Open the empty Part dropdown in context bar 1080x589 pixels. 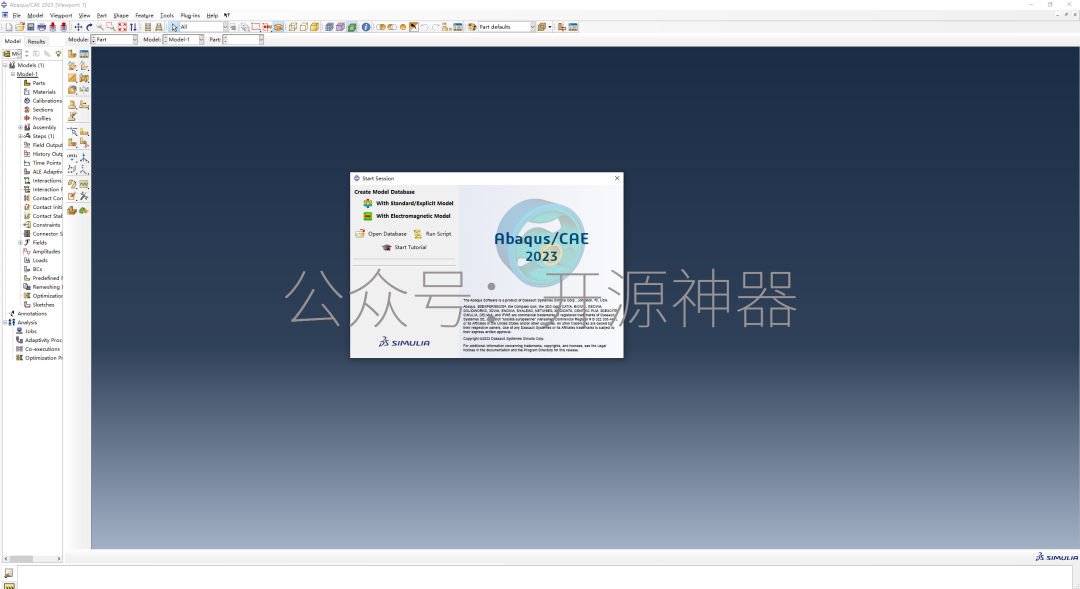[243, 40]
